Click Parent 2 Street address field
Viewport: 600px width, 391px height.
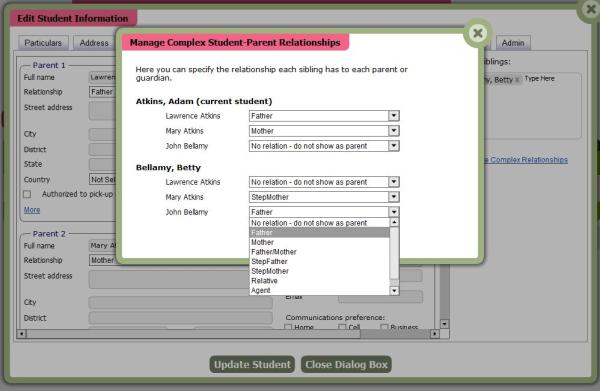coord(170,279)
